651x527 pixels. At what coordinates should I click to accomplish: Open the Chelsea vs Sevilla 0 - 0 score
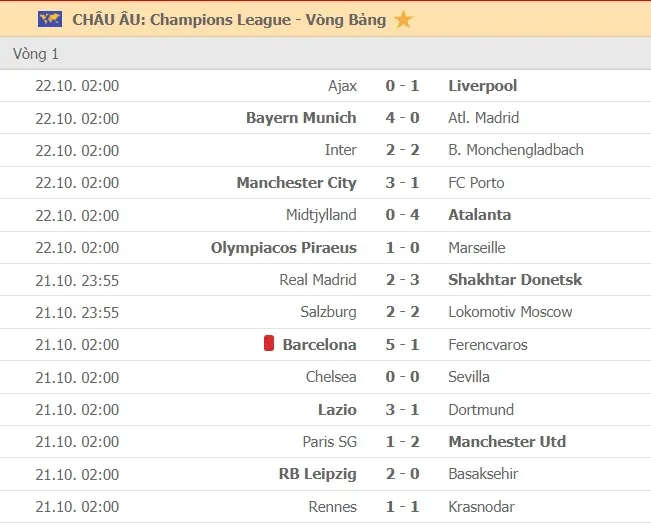[402, 377]
